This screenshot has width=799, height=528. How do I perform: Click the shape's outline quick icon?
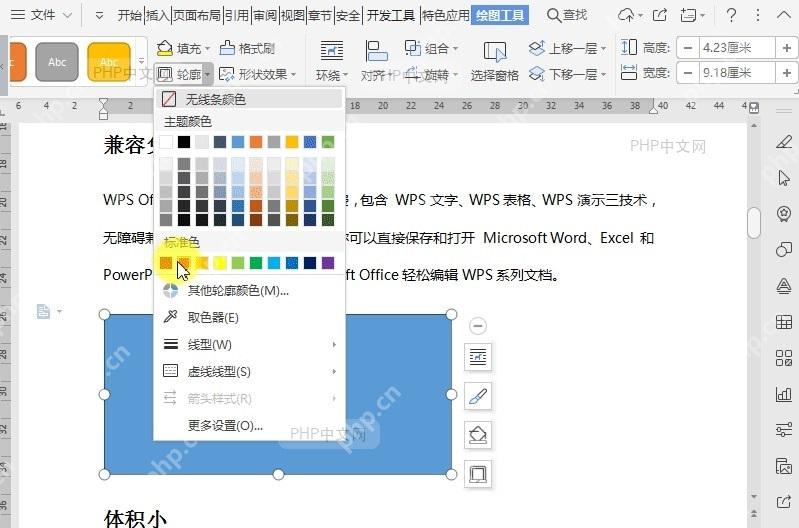pyautogui.click(x=478, y=474)
